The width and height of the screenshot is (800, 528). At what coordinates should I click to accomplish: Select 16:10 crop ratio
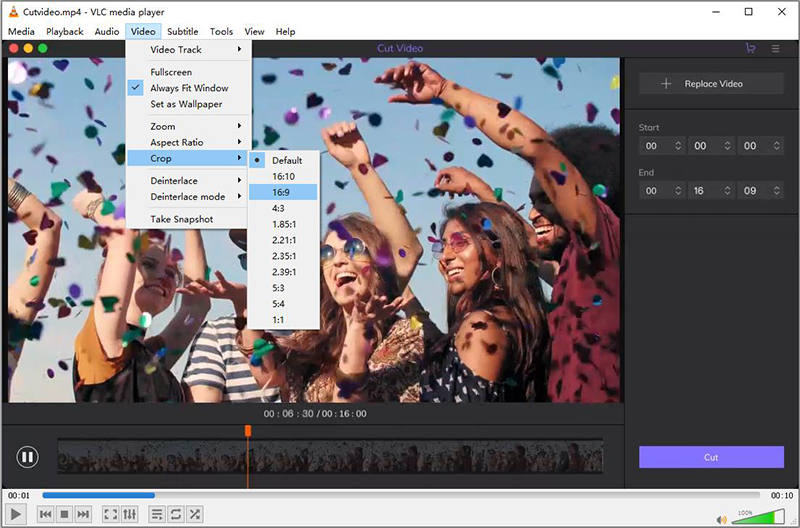[283, 176]
